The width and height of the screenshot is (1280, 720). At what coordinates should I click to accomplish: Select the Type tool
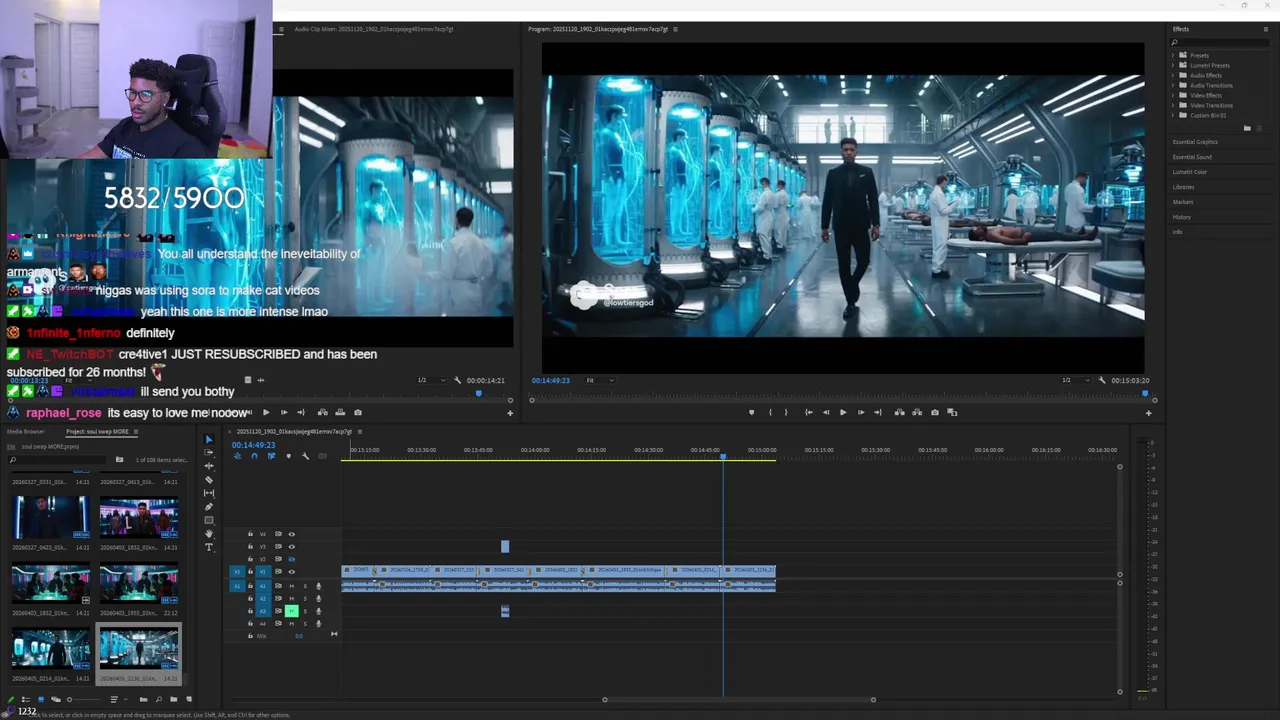[x=209, y=547]
